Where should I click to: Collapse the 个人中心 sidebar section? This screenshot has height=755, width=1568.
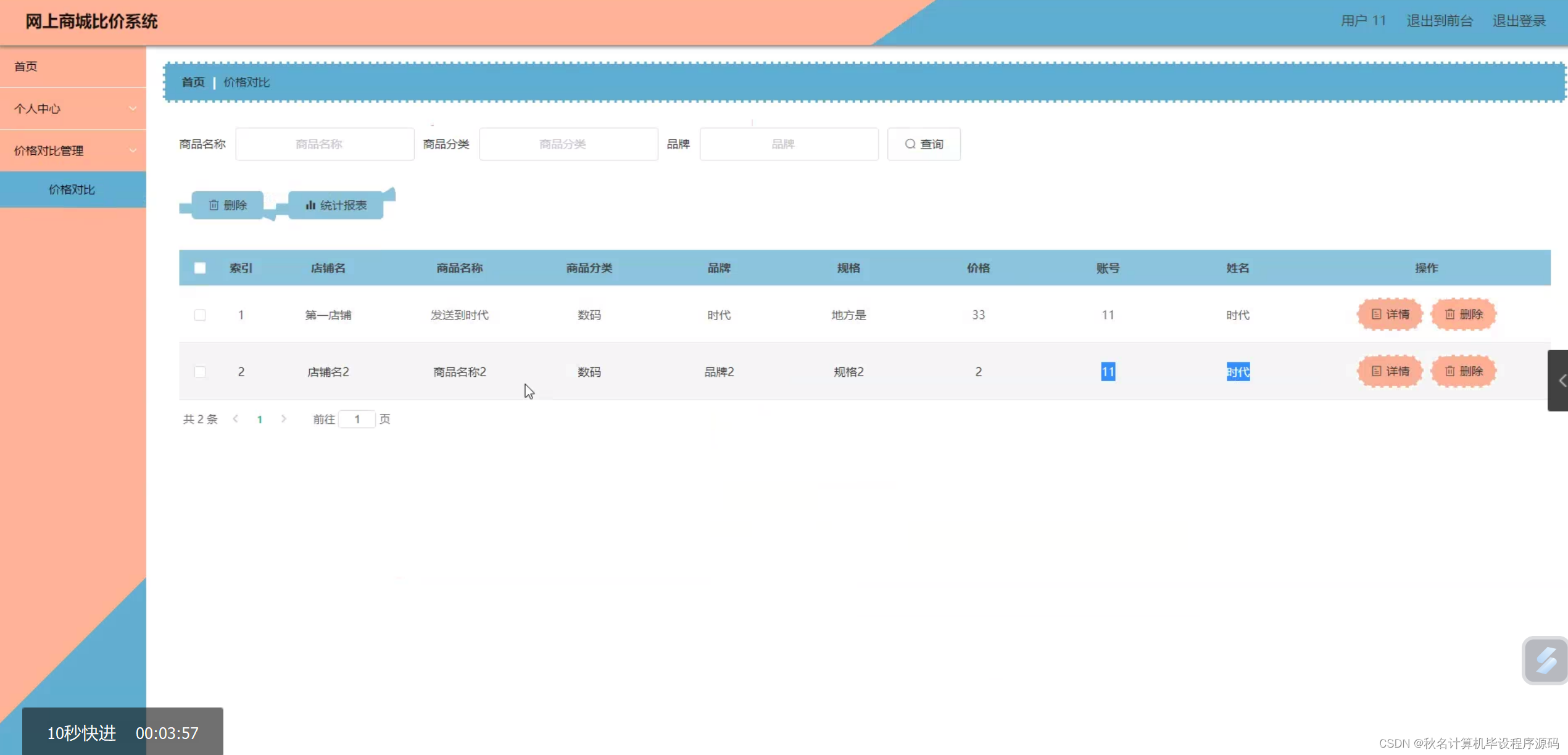coord(133,108)
